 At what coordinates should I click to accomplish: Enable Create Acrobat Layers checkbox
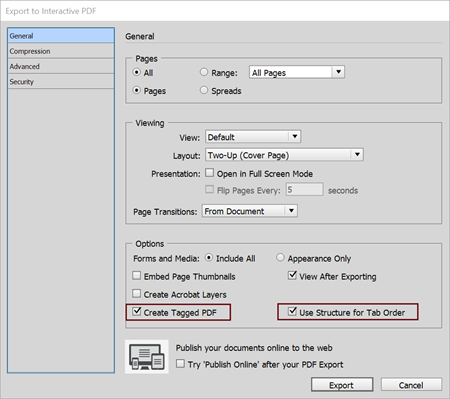pos(136,293)
